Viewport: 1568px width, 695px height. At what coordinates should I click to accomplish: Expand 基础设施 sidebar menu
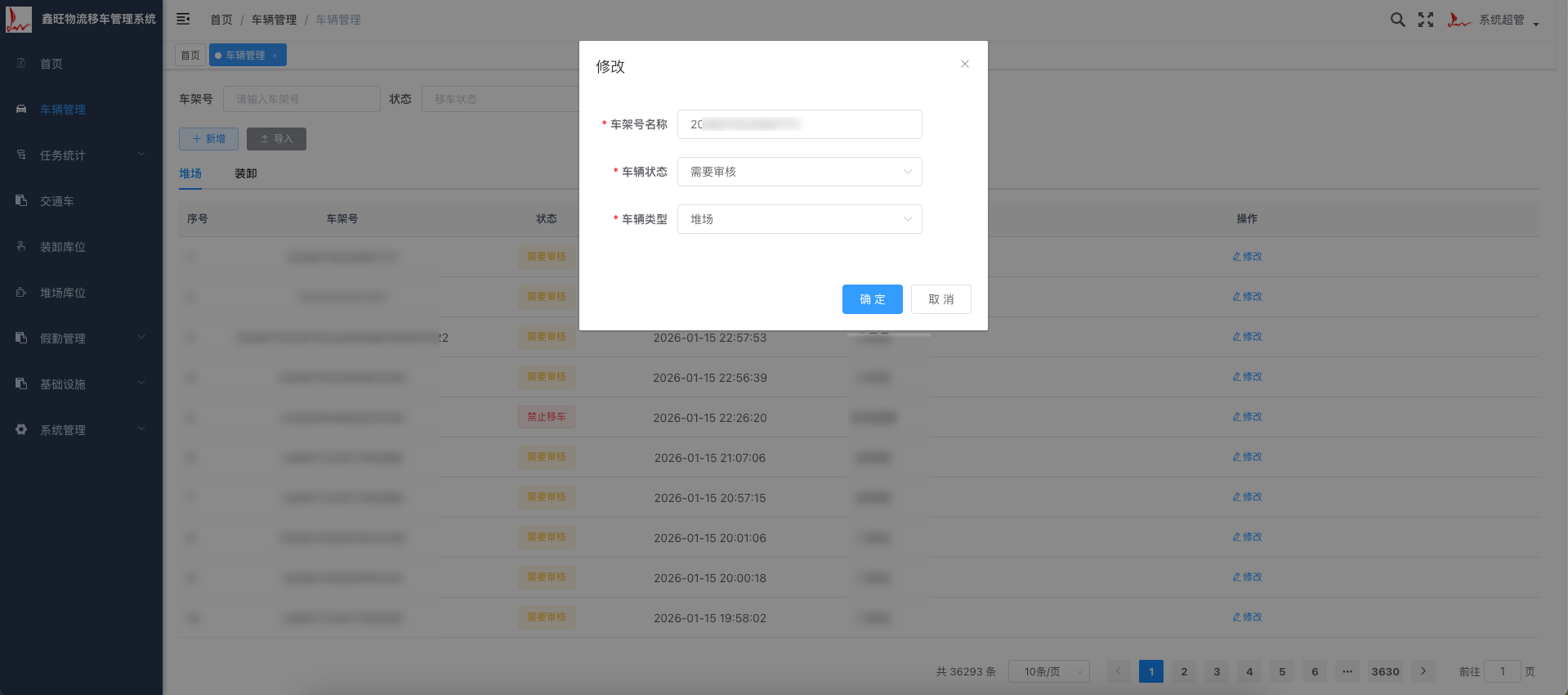click(81, 384)
